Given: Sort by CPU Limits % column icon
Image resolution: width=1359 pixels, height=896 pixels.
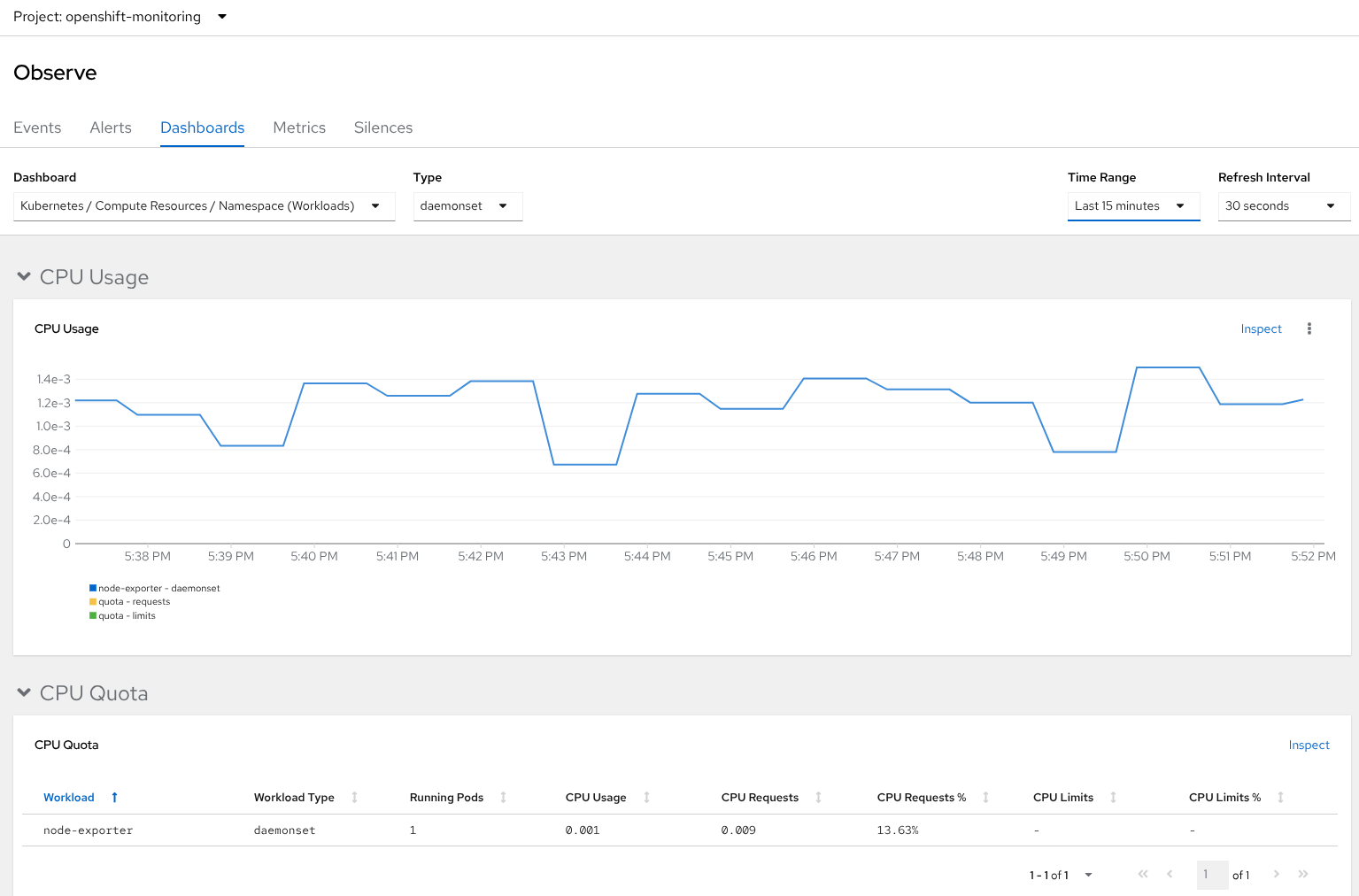Looking at the screenshot, I should tap(1280, 798).
